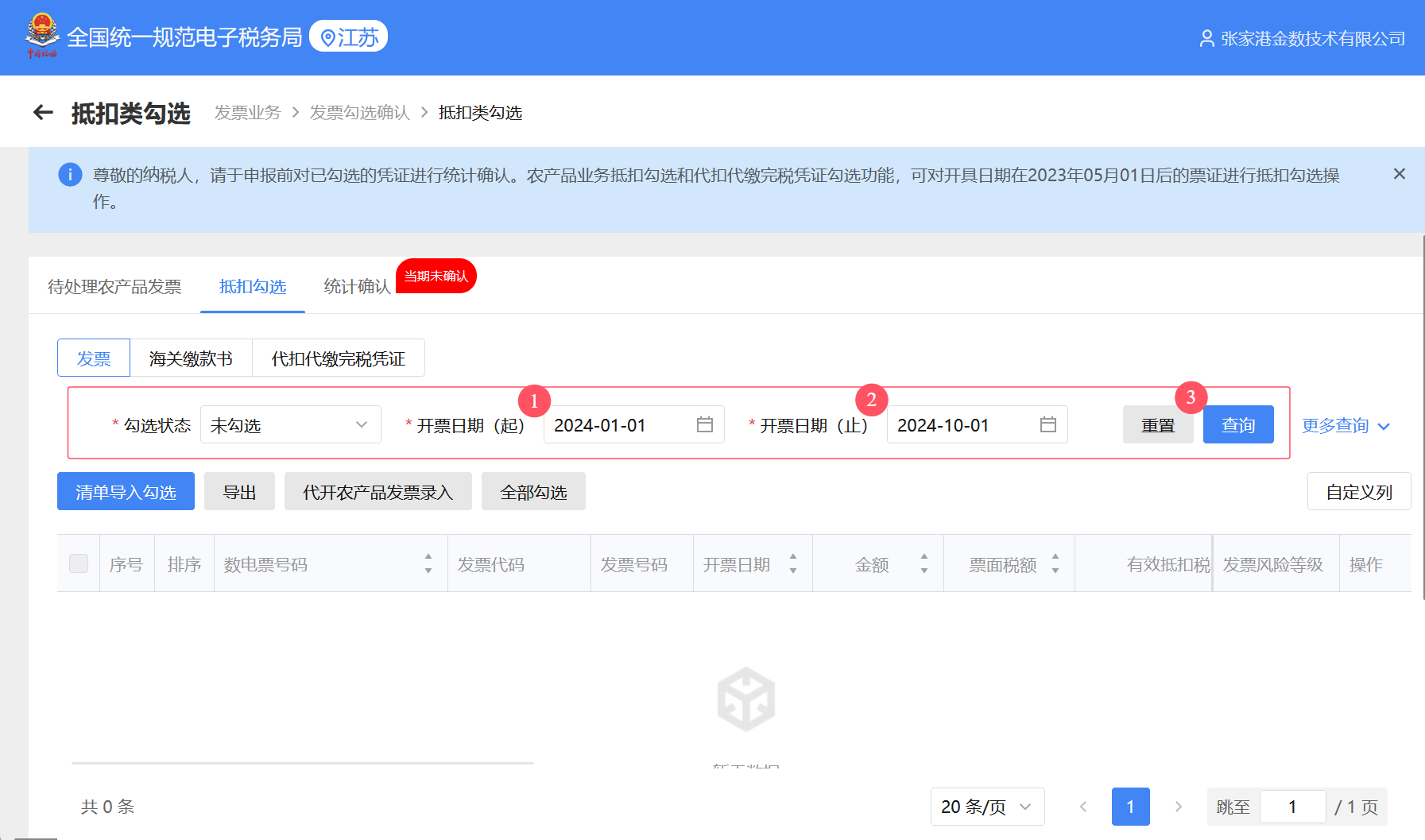The width and height of the screenshot is (1425, 840).
Task: Click 清单导入勾选 button
Action: (x=126, y=491)
